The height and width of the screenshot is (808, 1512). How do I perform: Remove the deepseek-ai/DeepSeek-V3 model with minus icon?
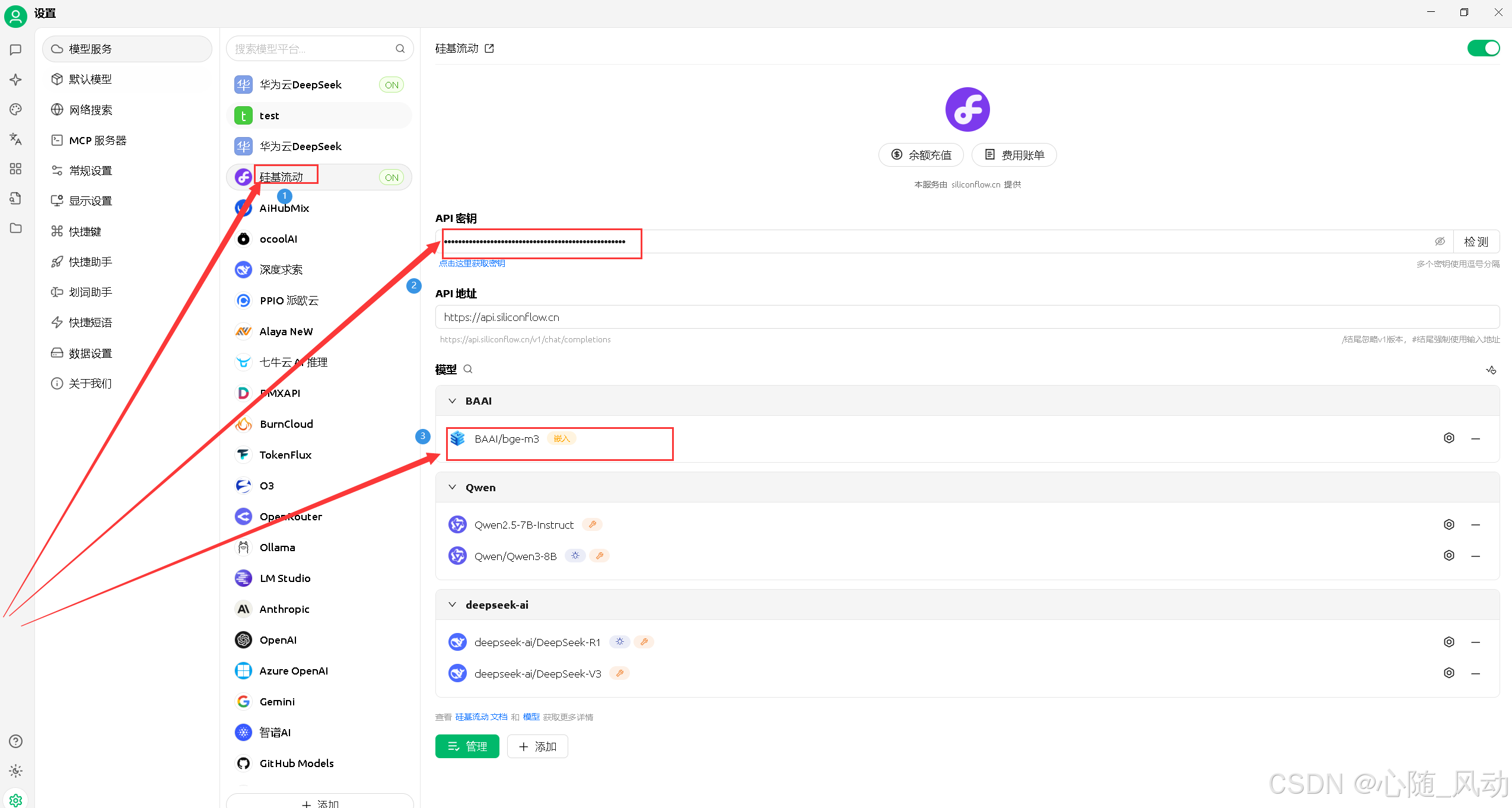coord(1475,673)
